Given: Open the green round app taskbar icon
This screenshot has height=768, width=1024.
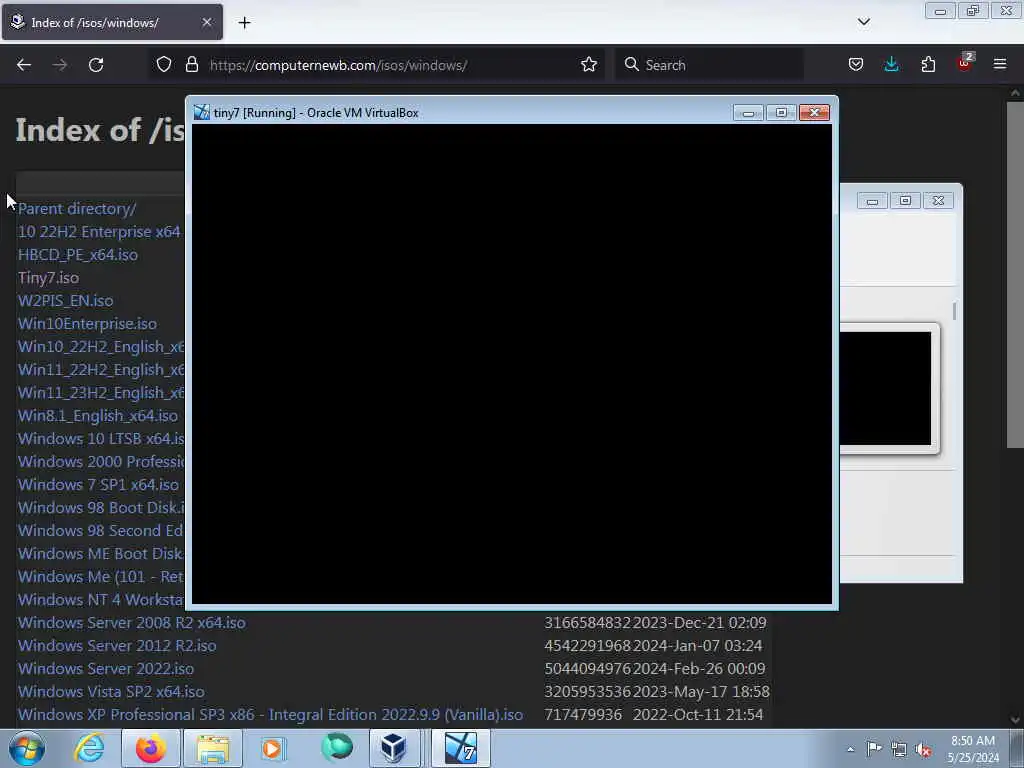Looking at the screenshot, I should 336,747.
